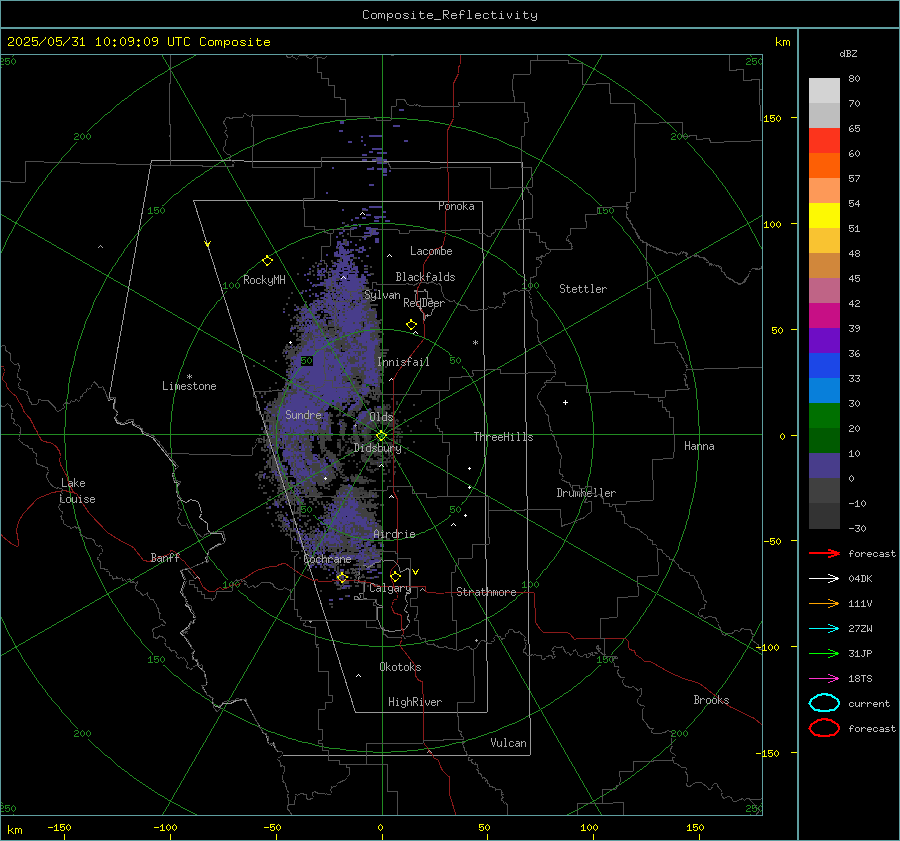This screenshot has width=900, height=841.
Task: Click the -100 tick on bottom axis
Action: pyautogui.click(x=165, y=827)
